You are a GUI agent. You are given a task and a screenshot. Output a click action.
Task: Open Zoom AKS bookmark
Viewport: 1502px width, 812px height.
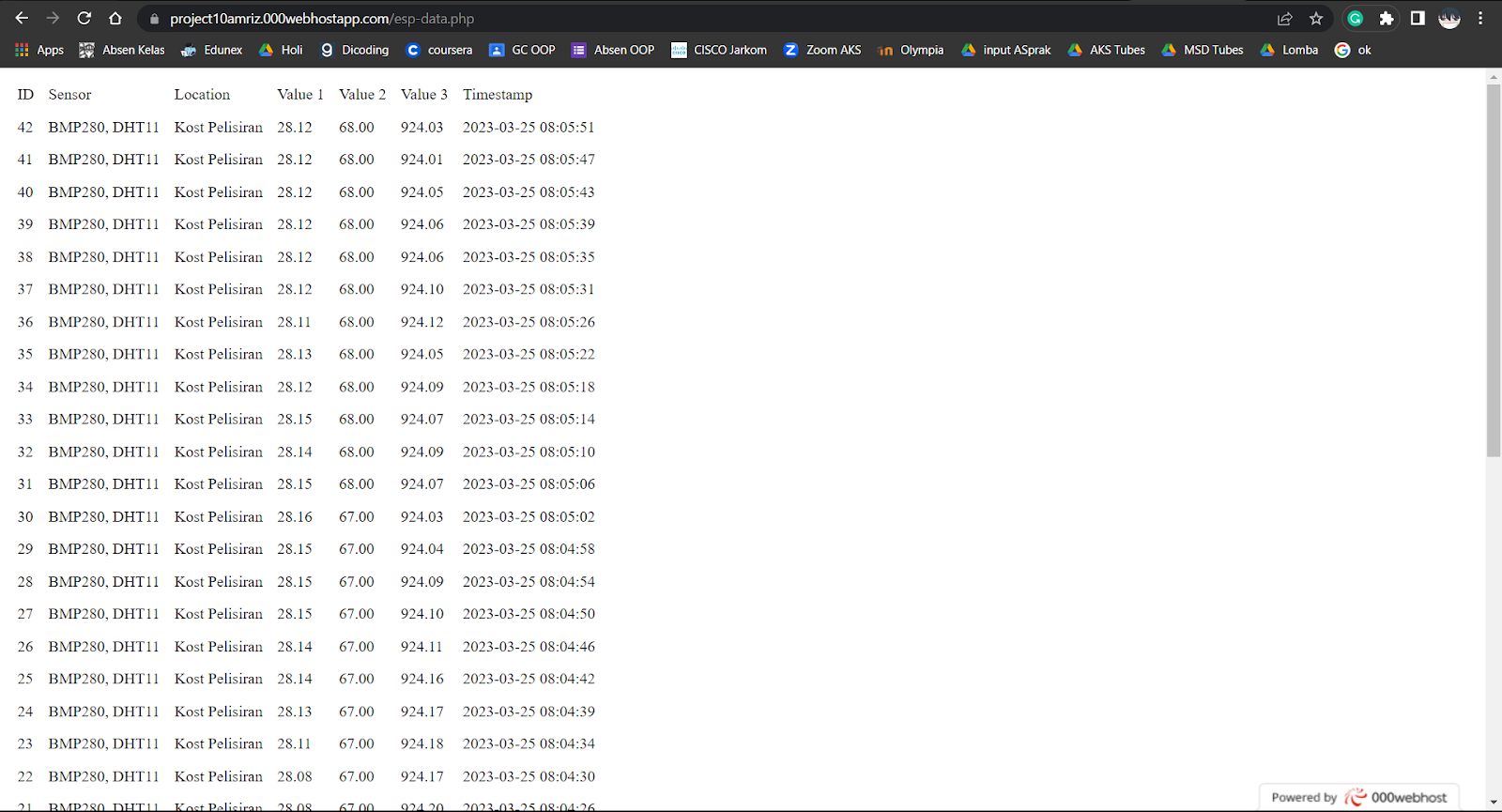pos(822,50)
